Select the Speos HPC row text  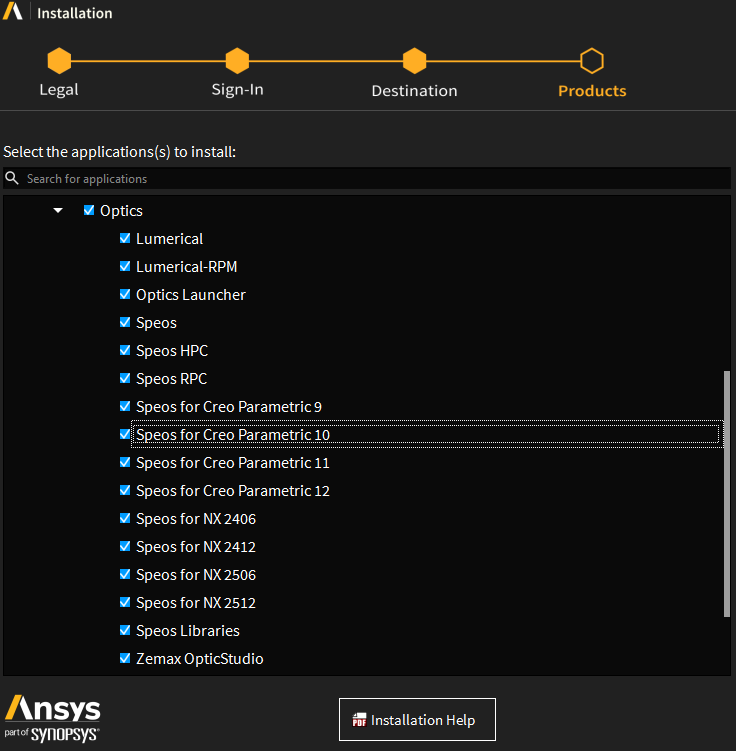tap(172, 351)
